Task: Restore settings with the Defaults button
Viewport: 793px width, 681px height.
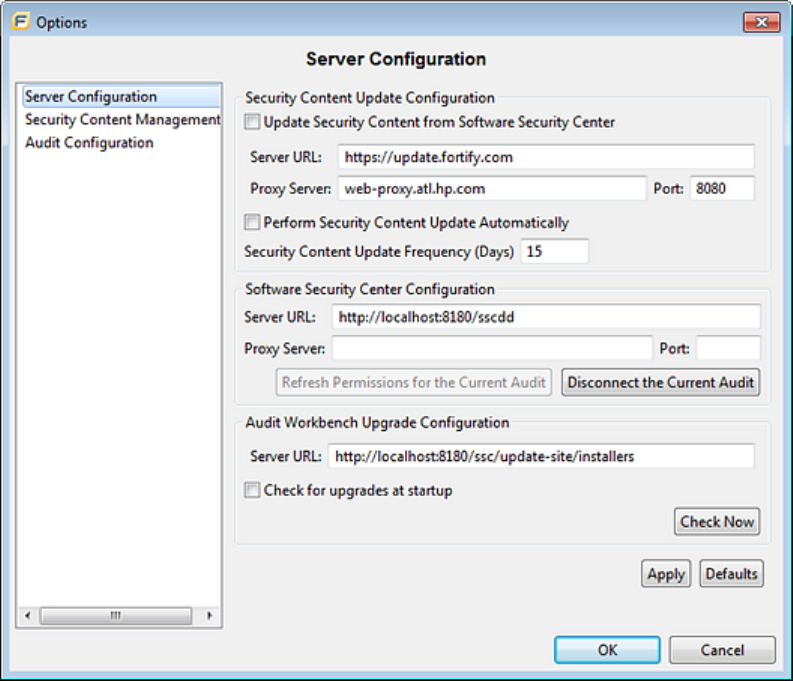Action: 732,574
